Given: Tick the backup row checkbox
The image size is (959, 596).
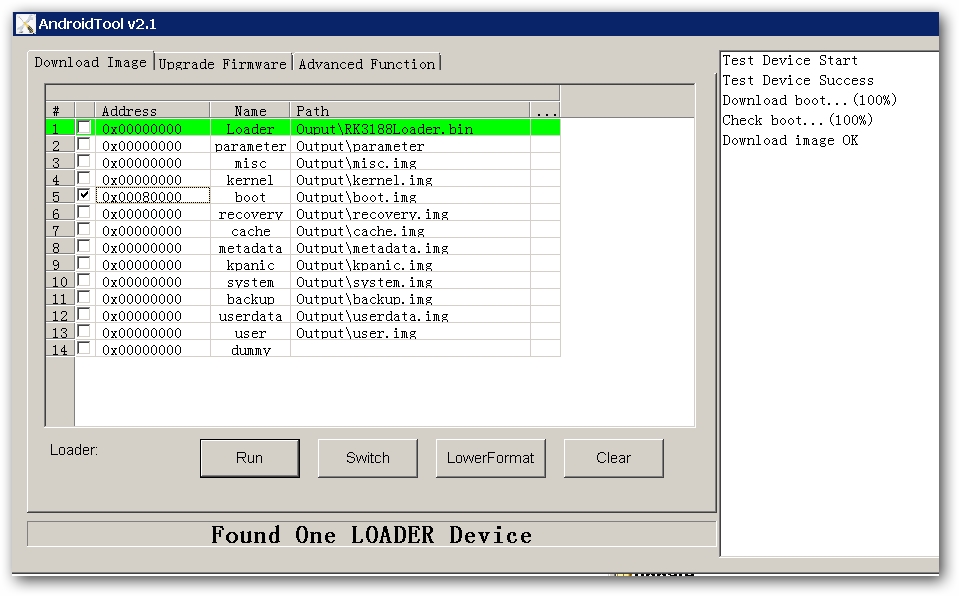Looking at the screenshot, I should 84,297.
